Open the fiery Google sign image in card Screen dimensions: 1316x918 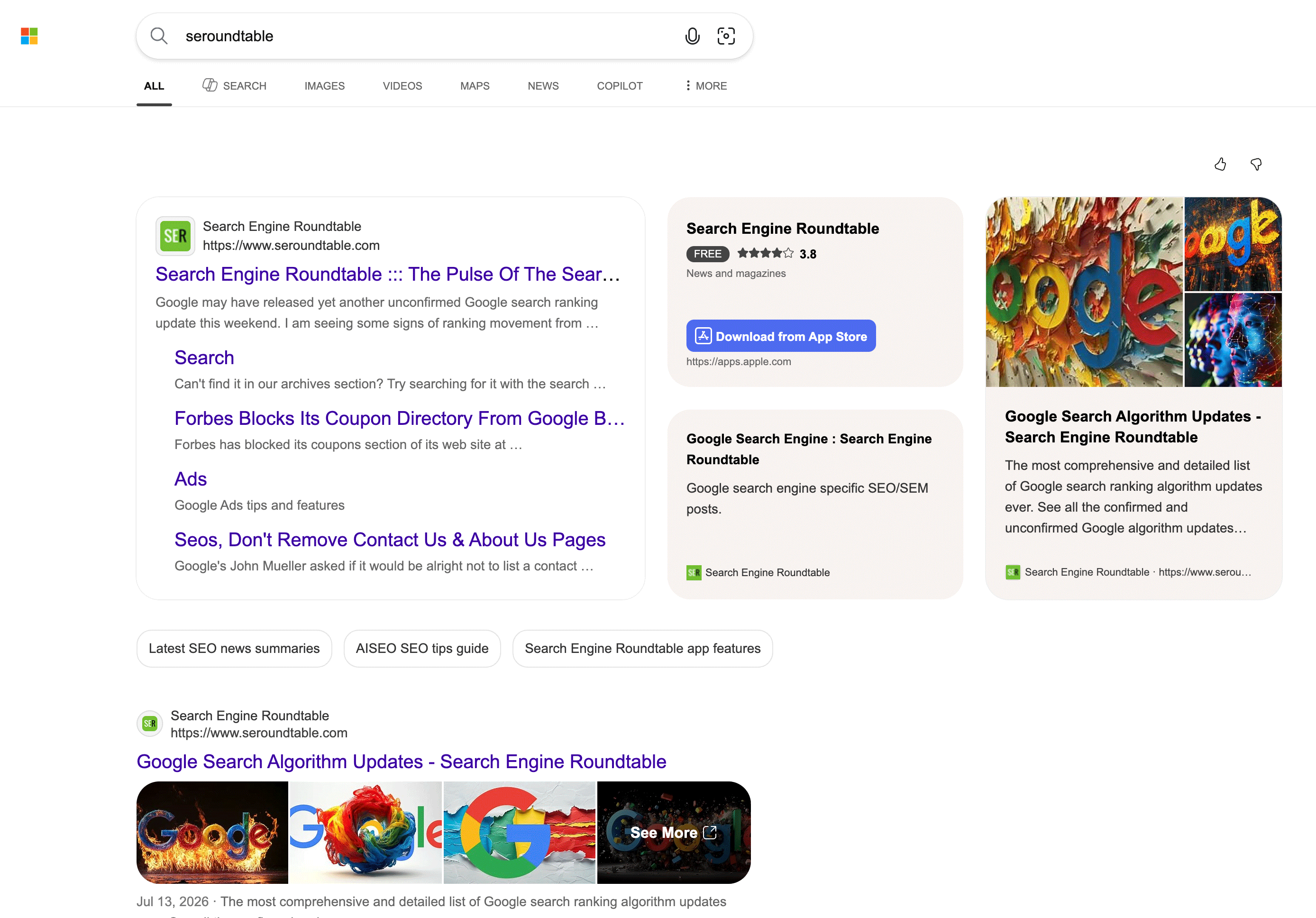point(1233,244)
